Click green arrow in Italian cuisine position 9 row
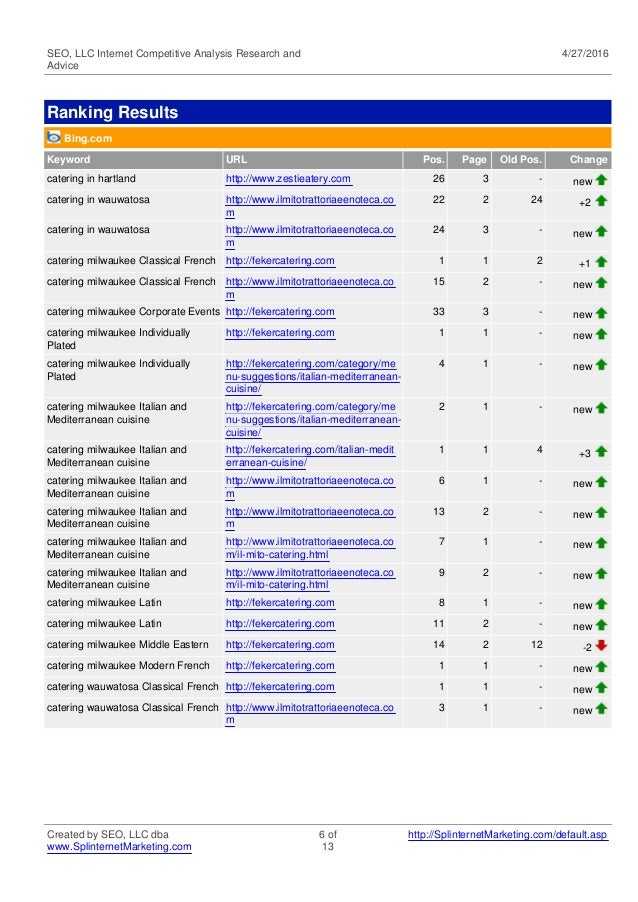The image size is (638, 902). [602, 574]
